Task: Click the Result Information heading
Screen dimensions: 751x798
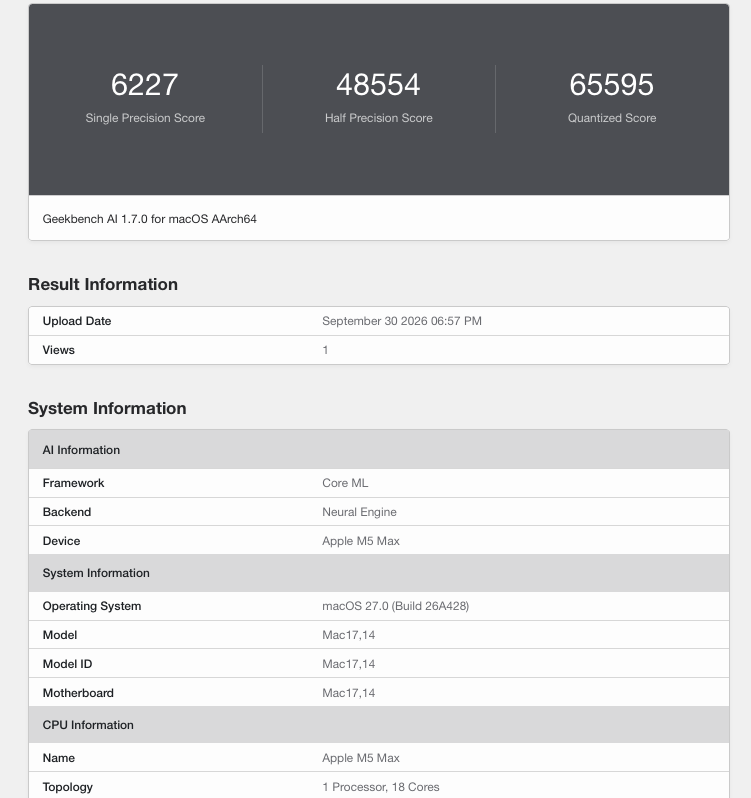Action: coord(103,284)
